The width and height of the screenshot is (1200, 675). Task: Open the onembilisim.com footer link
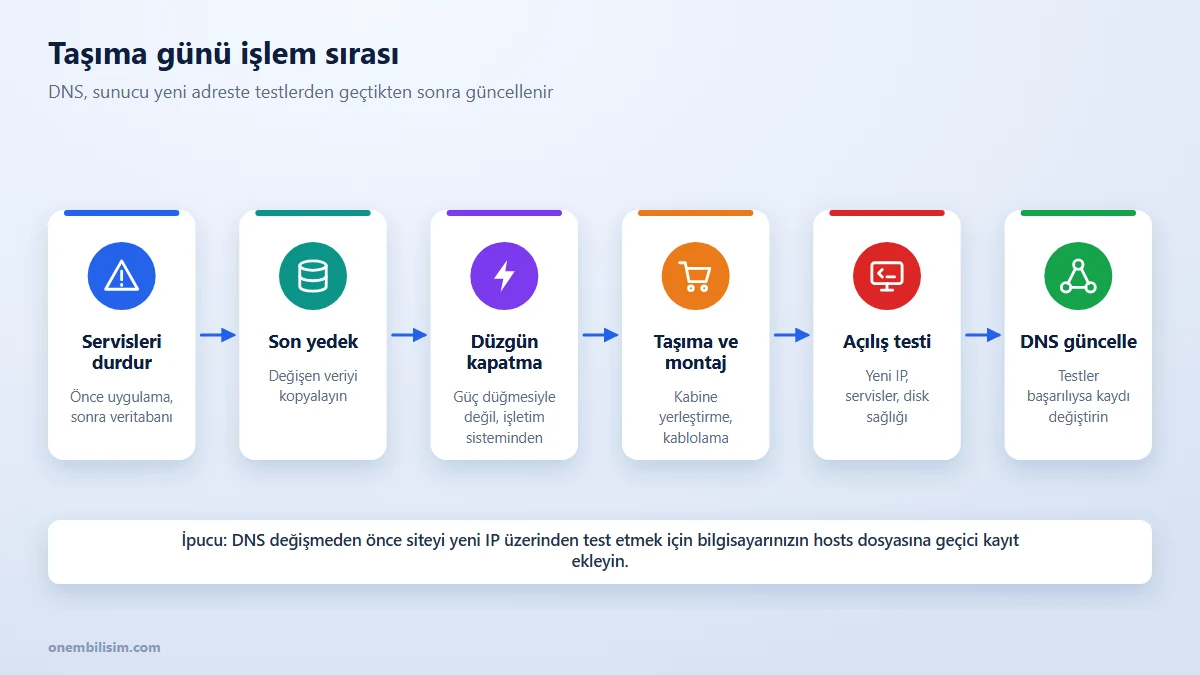tap(104, 647)
